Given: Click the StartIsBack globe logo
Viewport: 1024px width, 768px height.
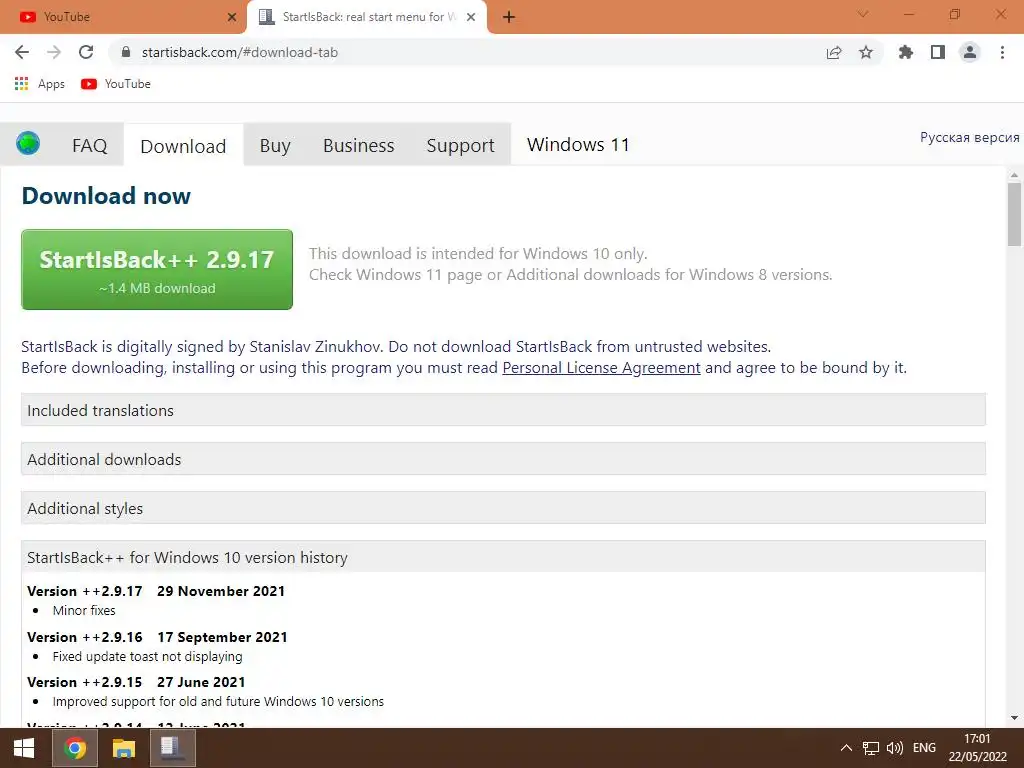Looking at the screenshot, I should pyautogui.click(x=28, y=143).
